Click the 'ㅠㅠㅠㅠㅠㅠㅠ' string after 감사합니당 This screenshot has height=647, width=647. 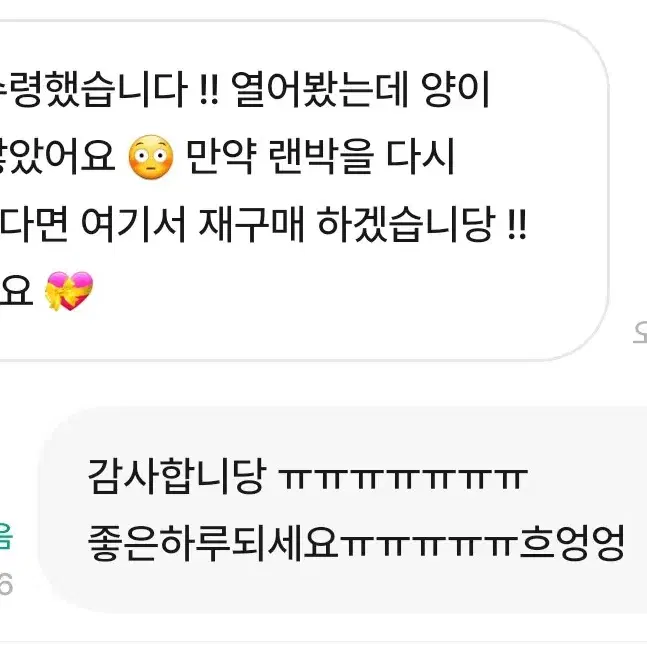click(403, 479)
